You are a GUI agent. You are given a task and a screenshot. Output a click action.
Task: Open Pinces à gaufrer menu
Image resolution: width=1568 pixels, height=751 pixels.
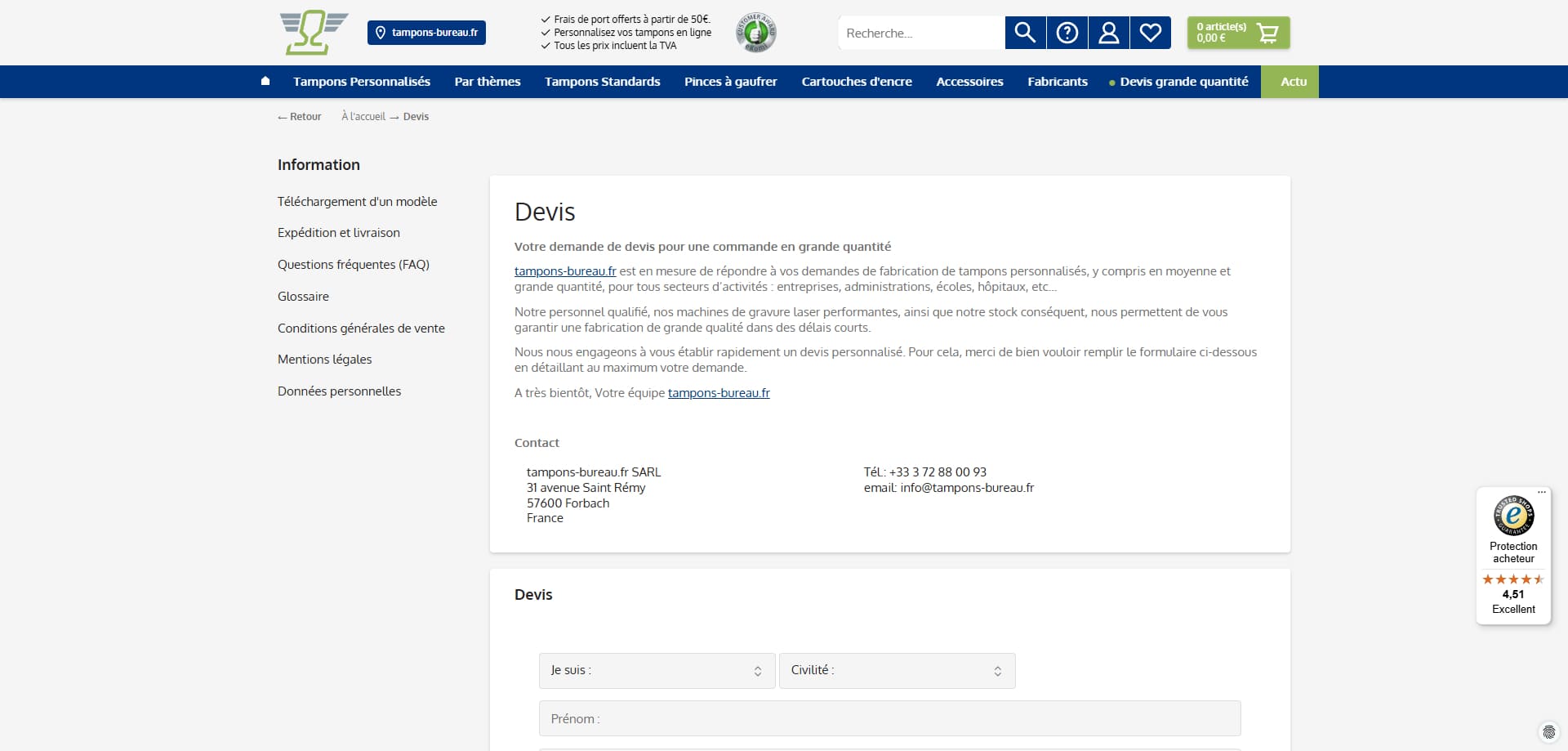pyautogui.click(x=731, y=82)
